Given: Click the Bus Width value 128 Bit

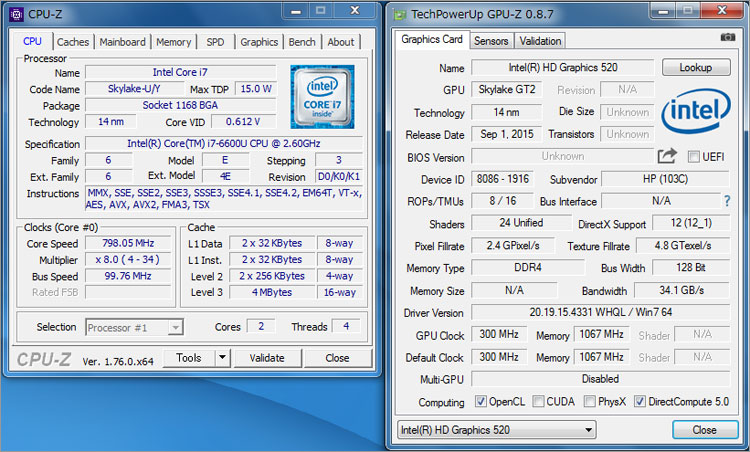Looking at the screenshot, I should coord(691,267).
